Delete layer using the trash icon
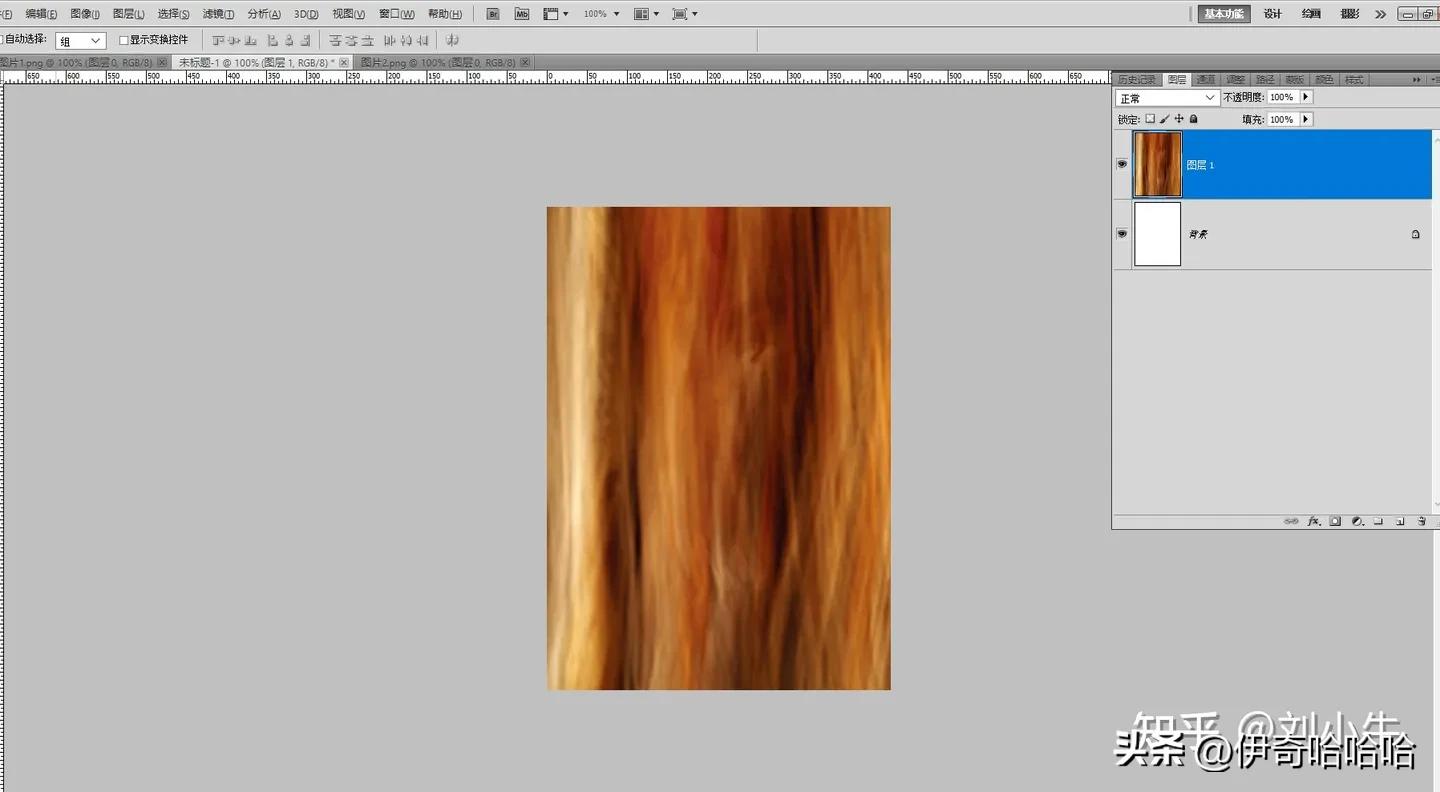The image size is (1440, 792). 1421,521
